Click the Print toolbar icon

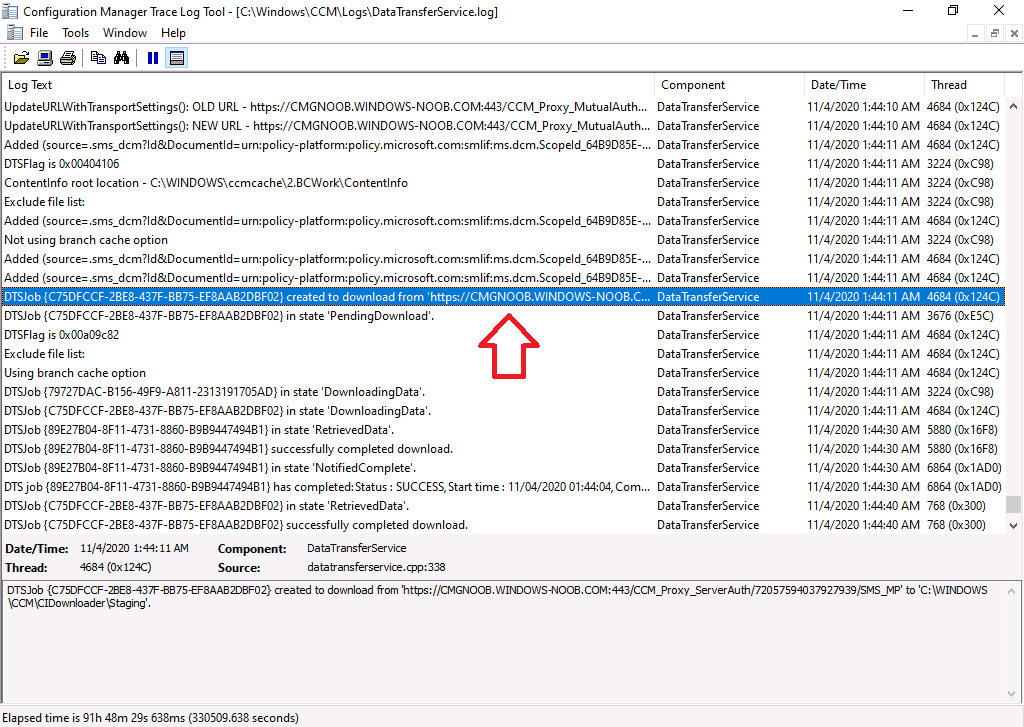pos(68,58)
